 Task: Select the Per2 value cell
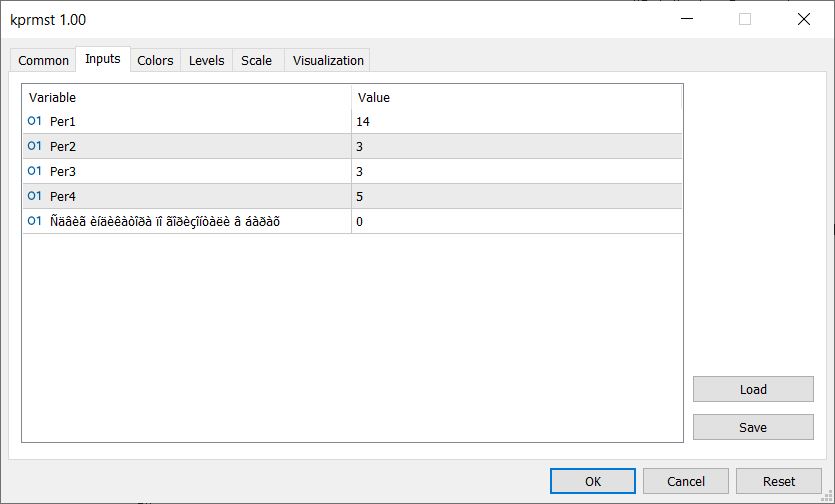coord(516,146)
